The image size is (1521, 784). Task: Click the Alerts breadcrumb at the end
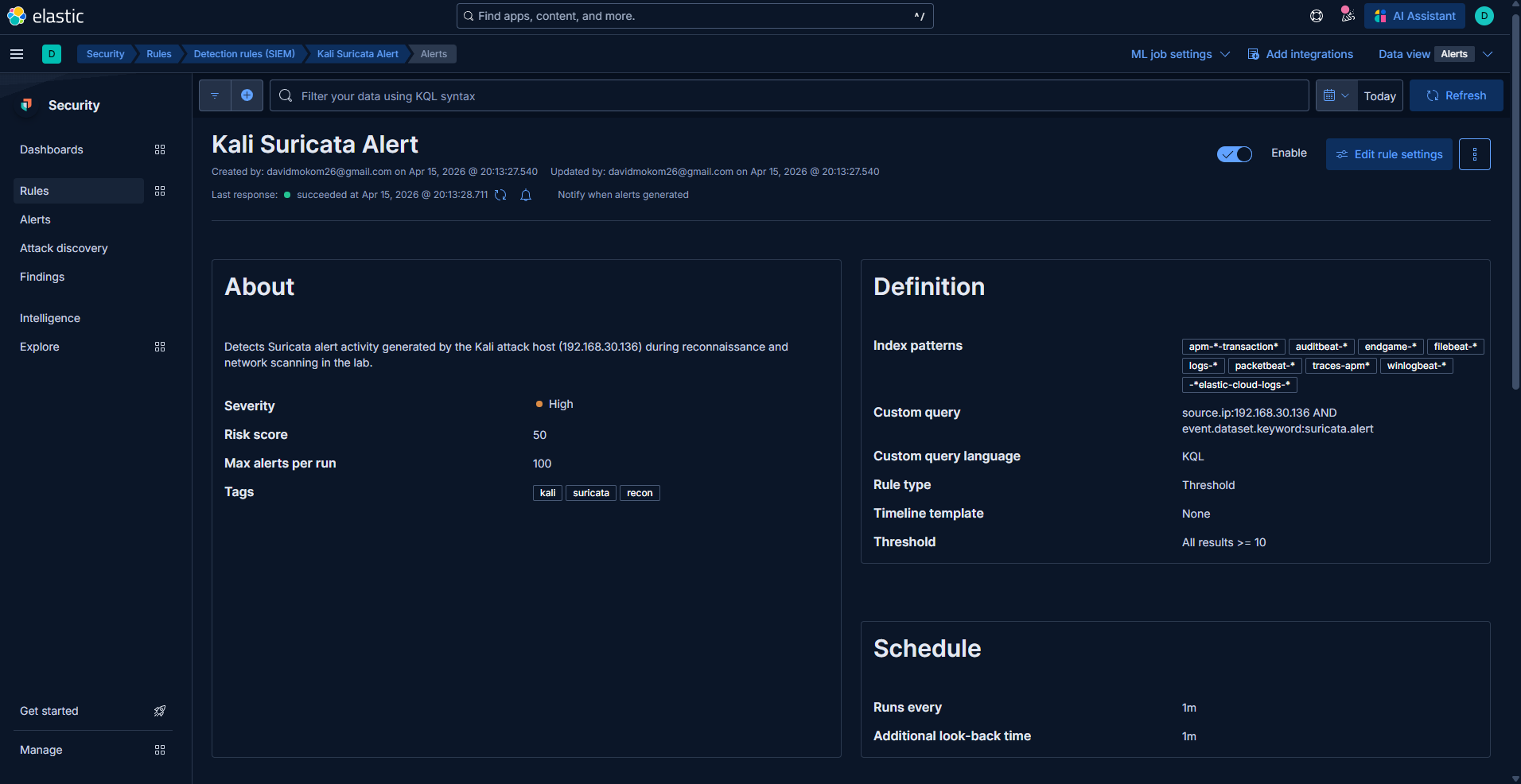tap(434, 54)
